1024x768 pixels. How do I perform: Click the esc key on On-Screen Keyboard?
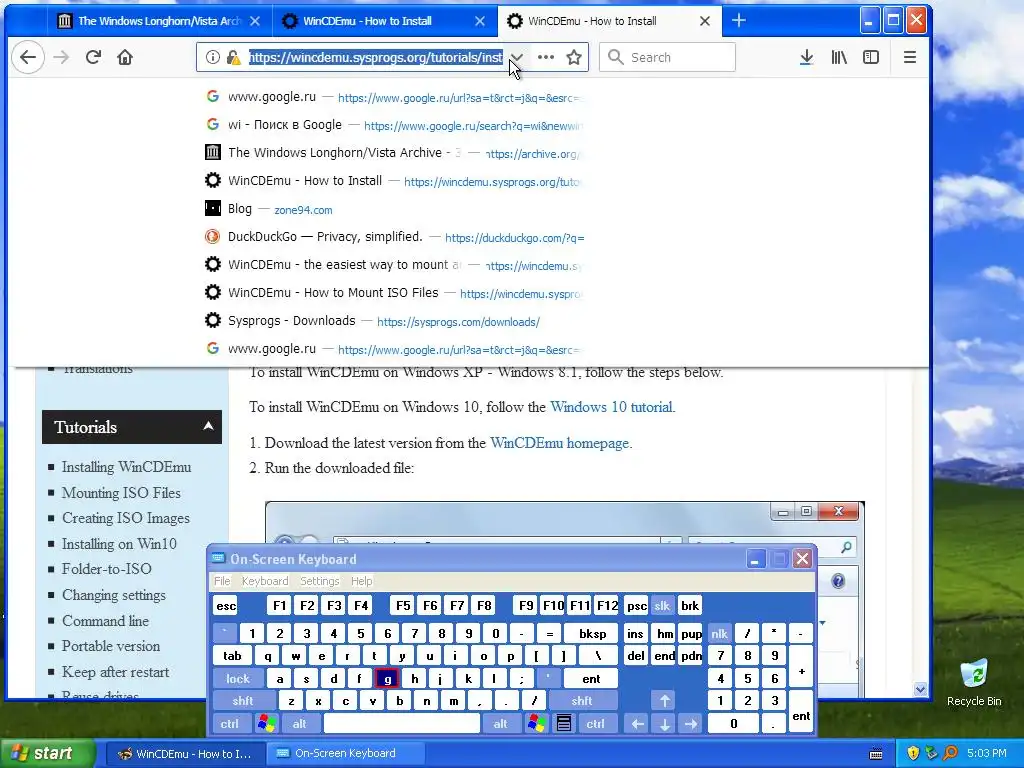pos(226,606)
